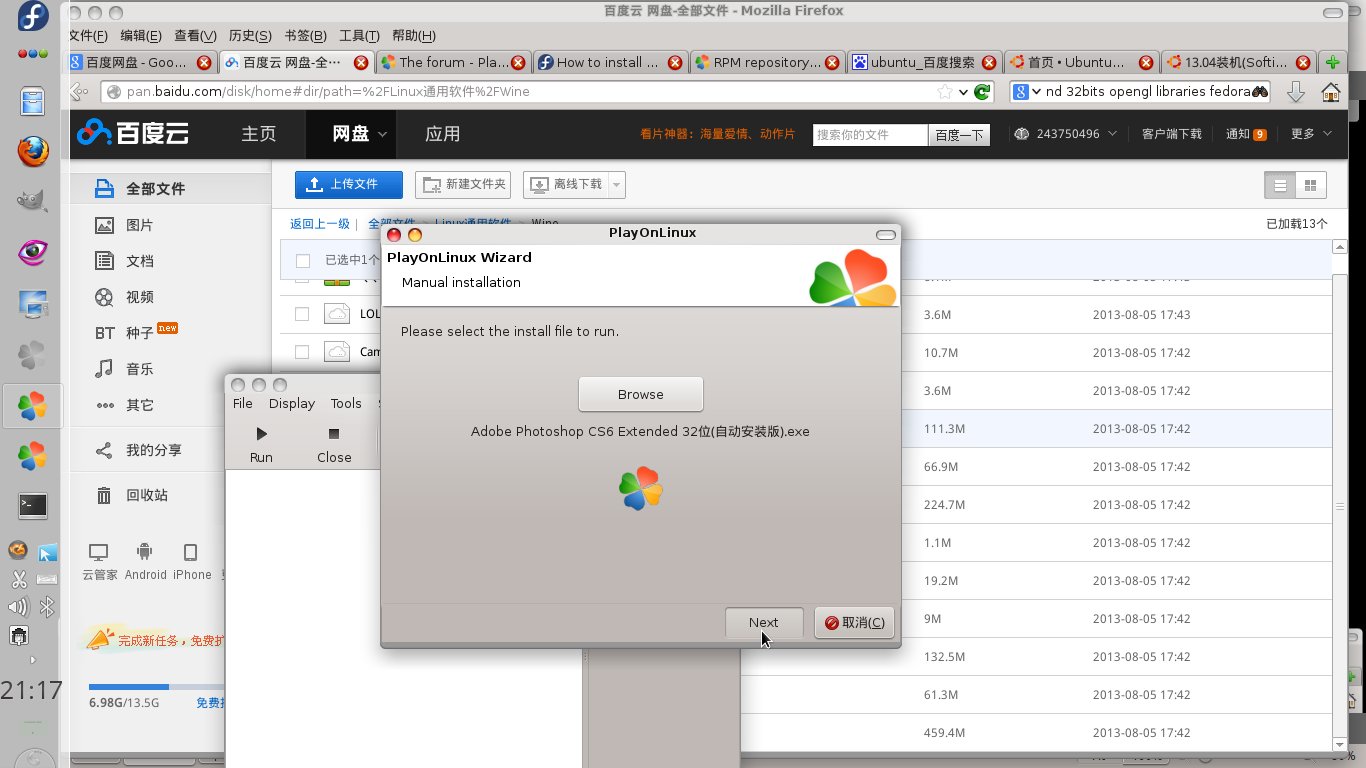Open the Display menu of the PlayOnLinux window
The height and width of the screenshot is (768, 1366).
coord(292,403)
